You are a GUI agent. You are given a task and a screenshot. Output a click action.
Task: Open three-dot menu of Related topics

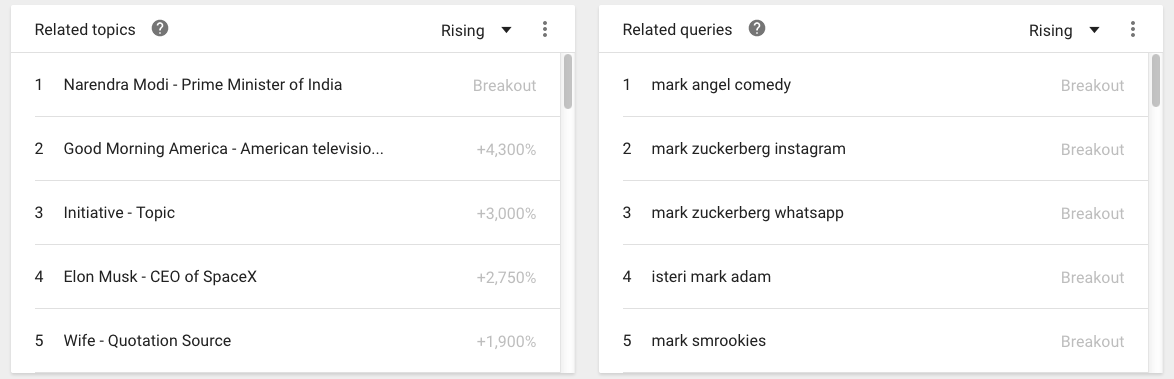(544, 29)
